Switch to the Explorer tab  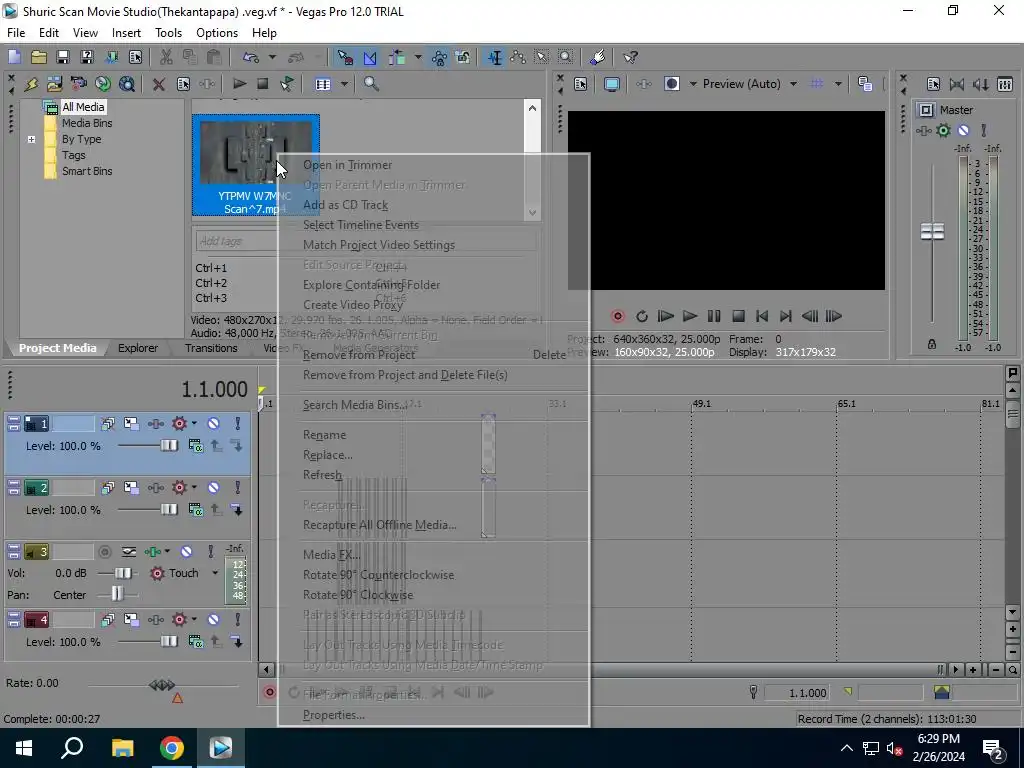pyautogui.click(x=138, y=348)
